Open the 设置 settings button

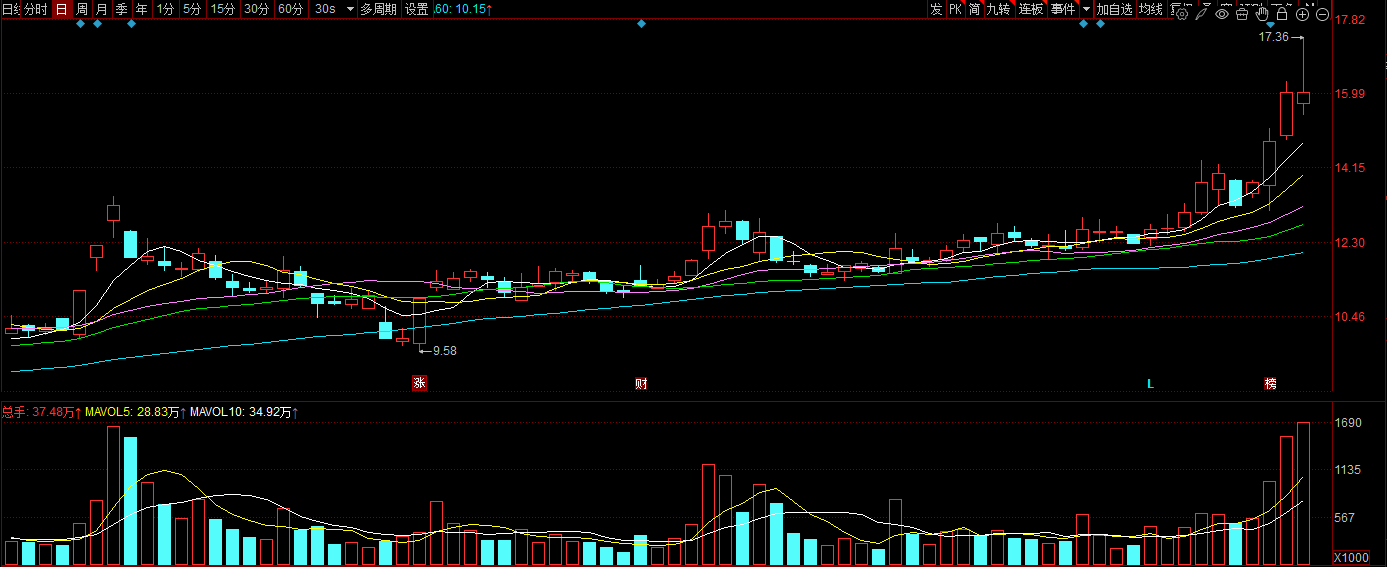(x=416, y=9)
